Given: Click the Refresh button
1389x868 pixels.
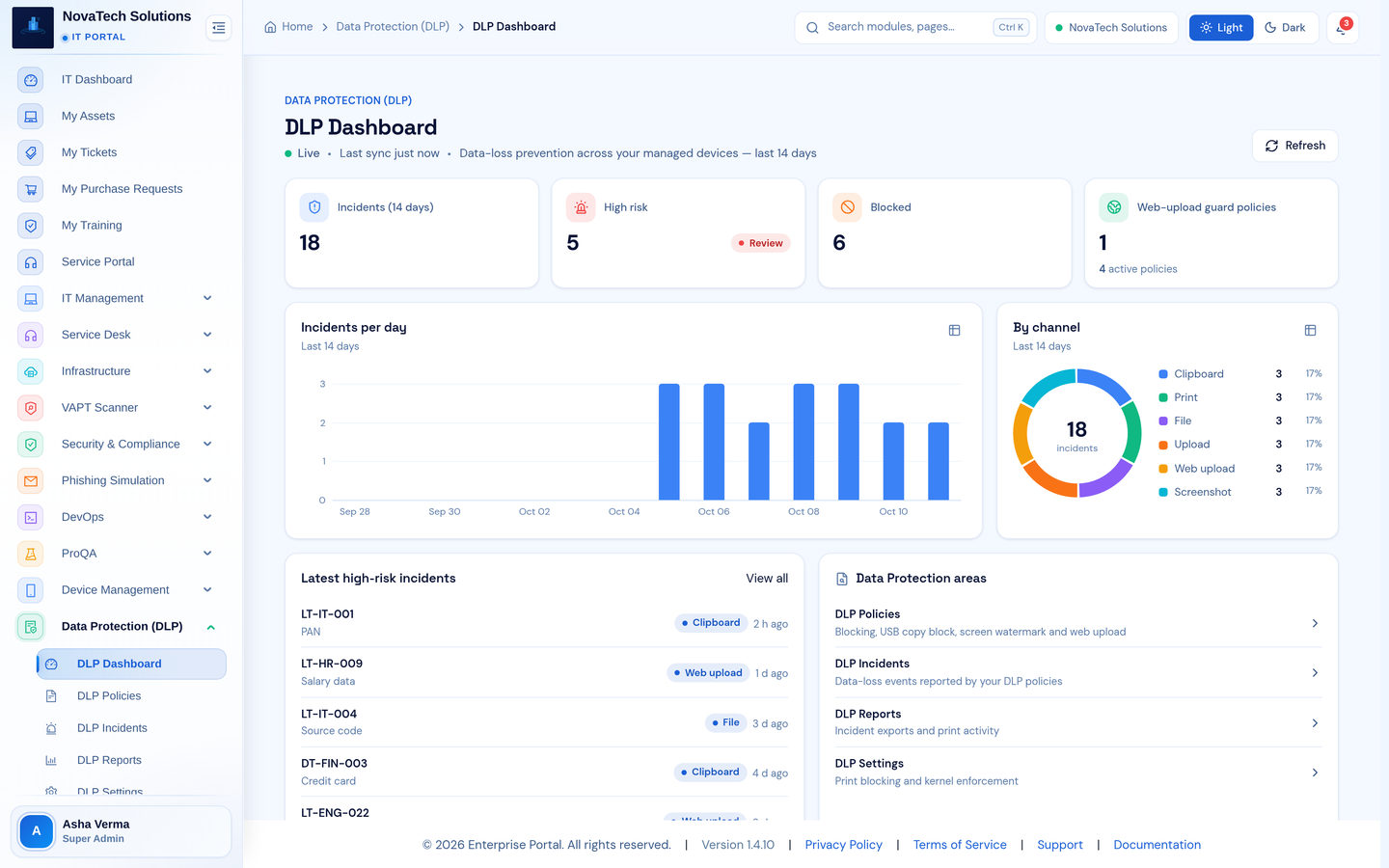Looking at the screenshot, I should pos(1294,146).
